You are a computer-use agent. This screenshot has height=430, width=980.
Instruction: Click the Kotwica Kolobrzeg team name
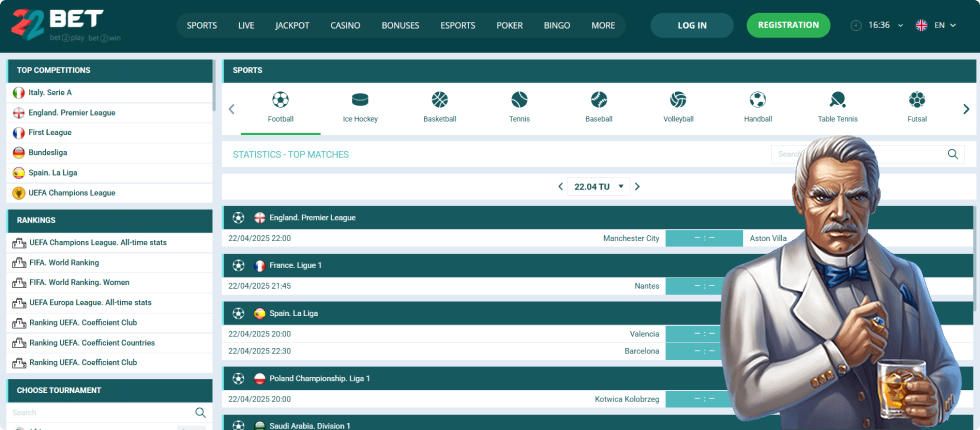[627, 399]
